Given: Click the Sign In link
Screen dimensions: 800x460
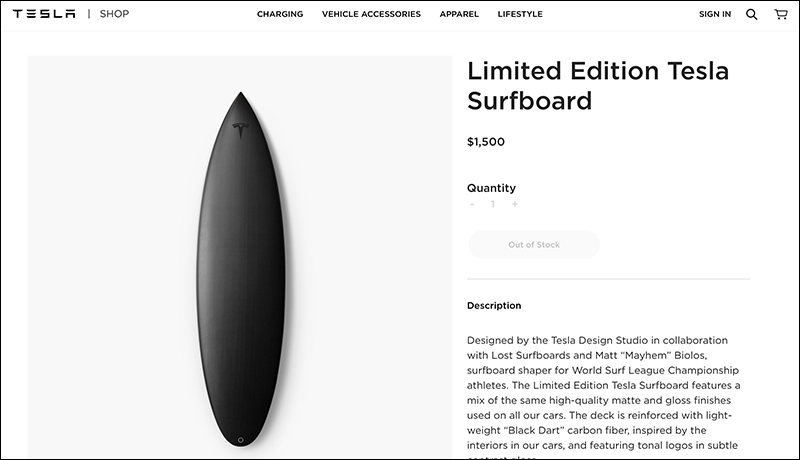Looking at the screenshot, I should click(715, 14).
